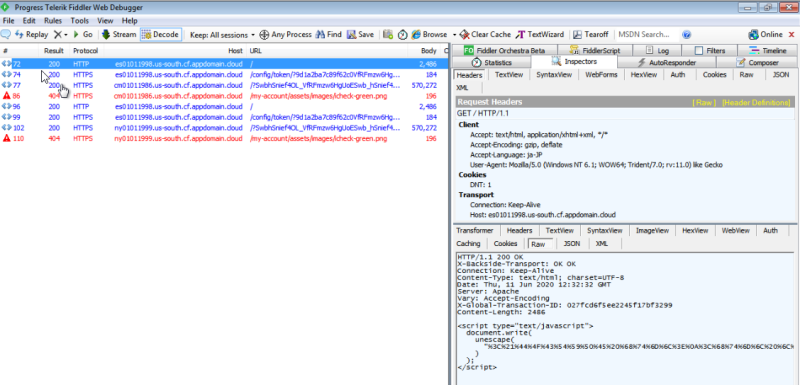Sort sessions by Protocol column header
Image resolution: width=800 pixels, height=385 pixels.
(x=85, y=51)
